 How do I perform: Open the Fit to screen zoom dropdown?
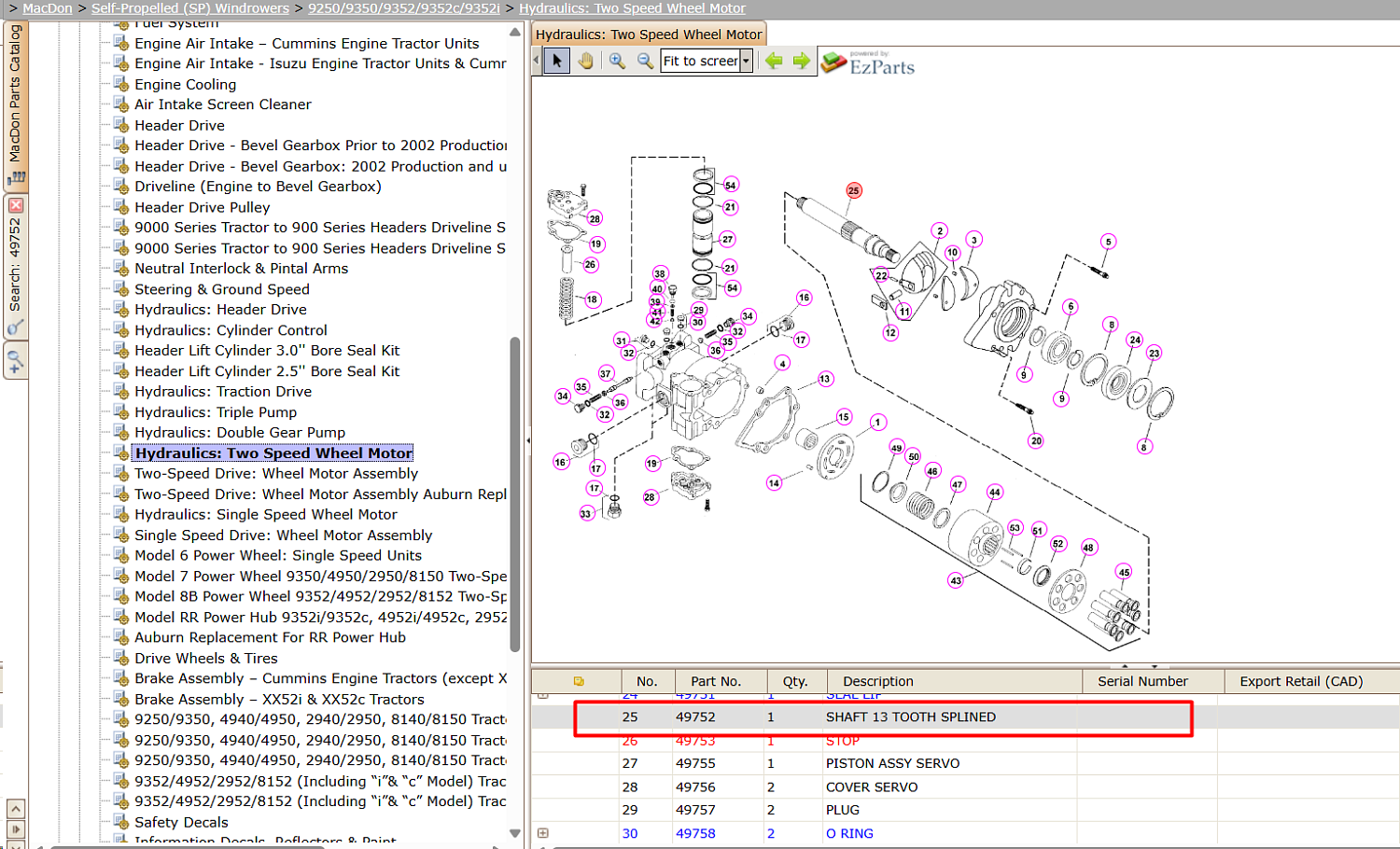pos(746,61)
